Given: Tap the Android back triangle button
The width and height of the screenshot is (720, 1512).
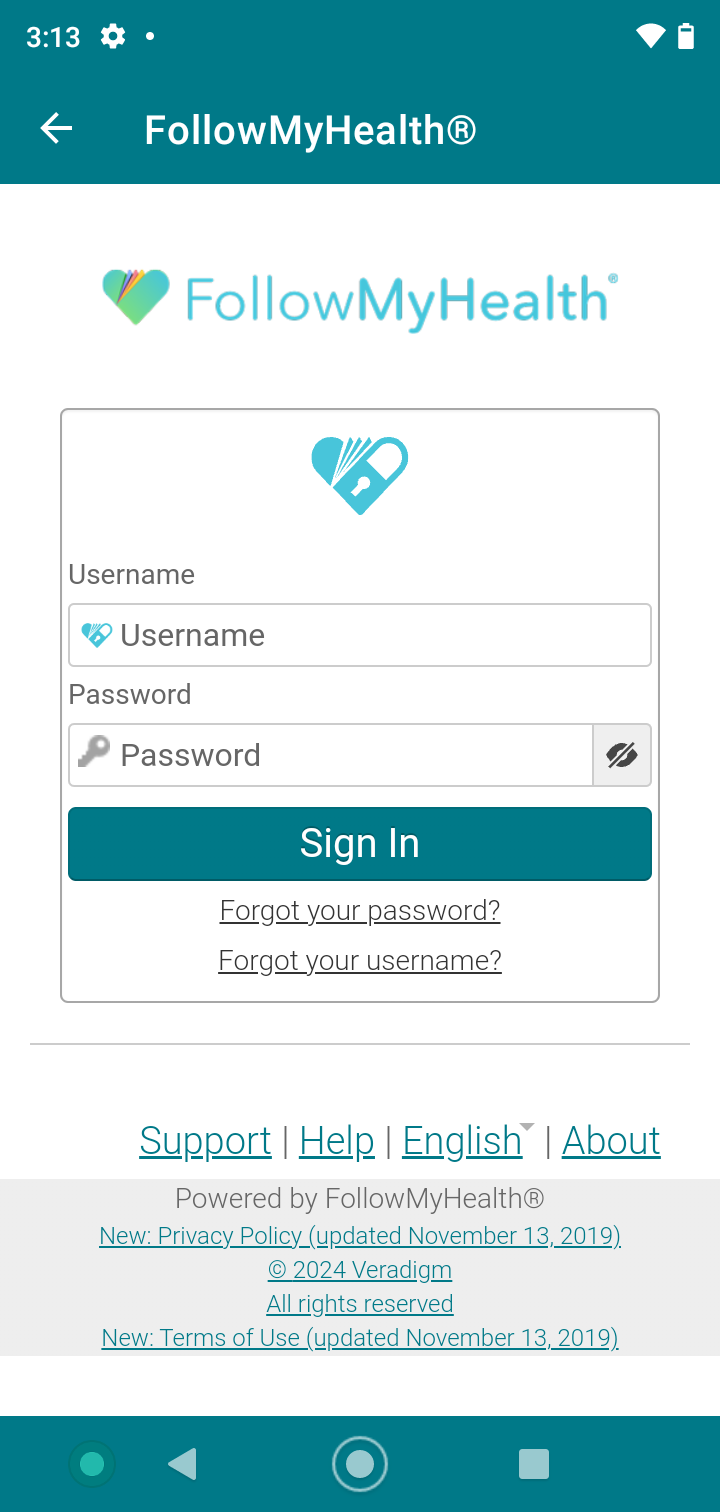Looking at the screenshot, I should coord(182,1463).
